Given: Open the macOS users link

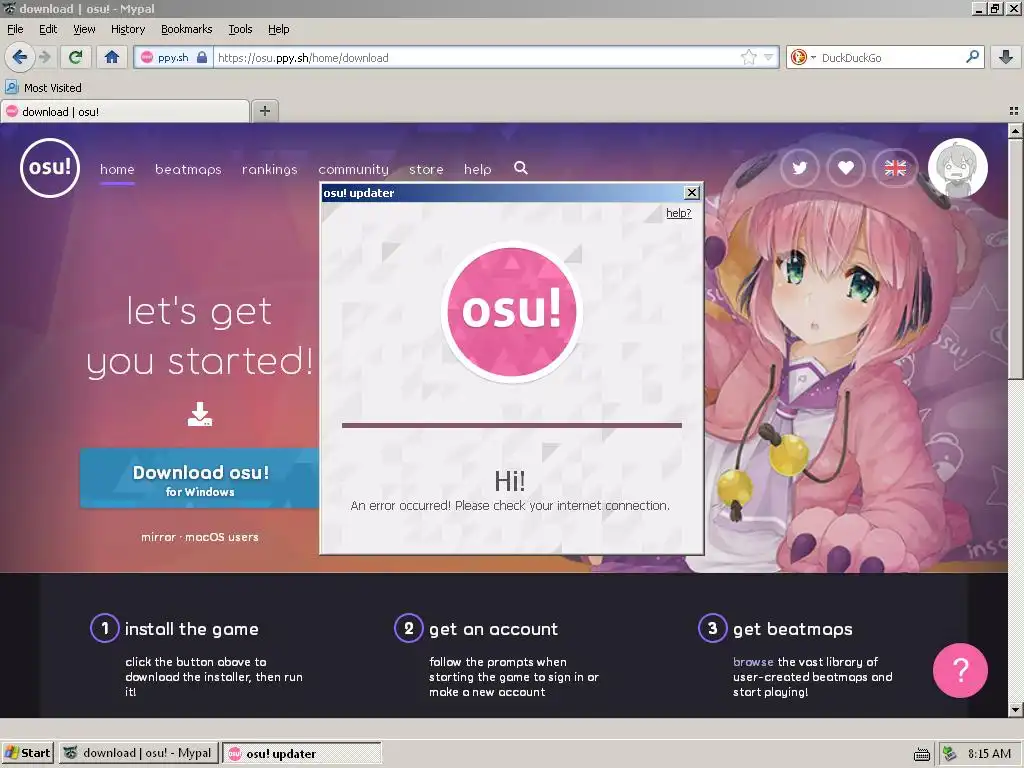Looking at the screenshot, I should tap(221, 537).
